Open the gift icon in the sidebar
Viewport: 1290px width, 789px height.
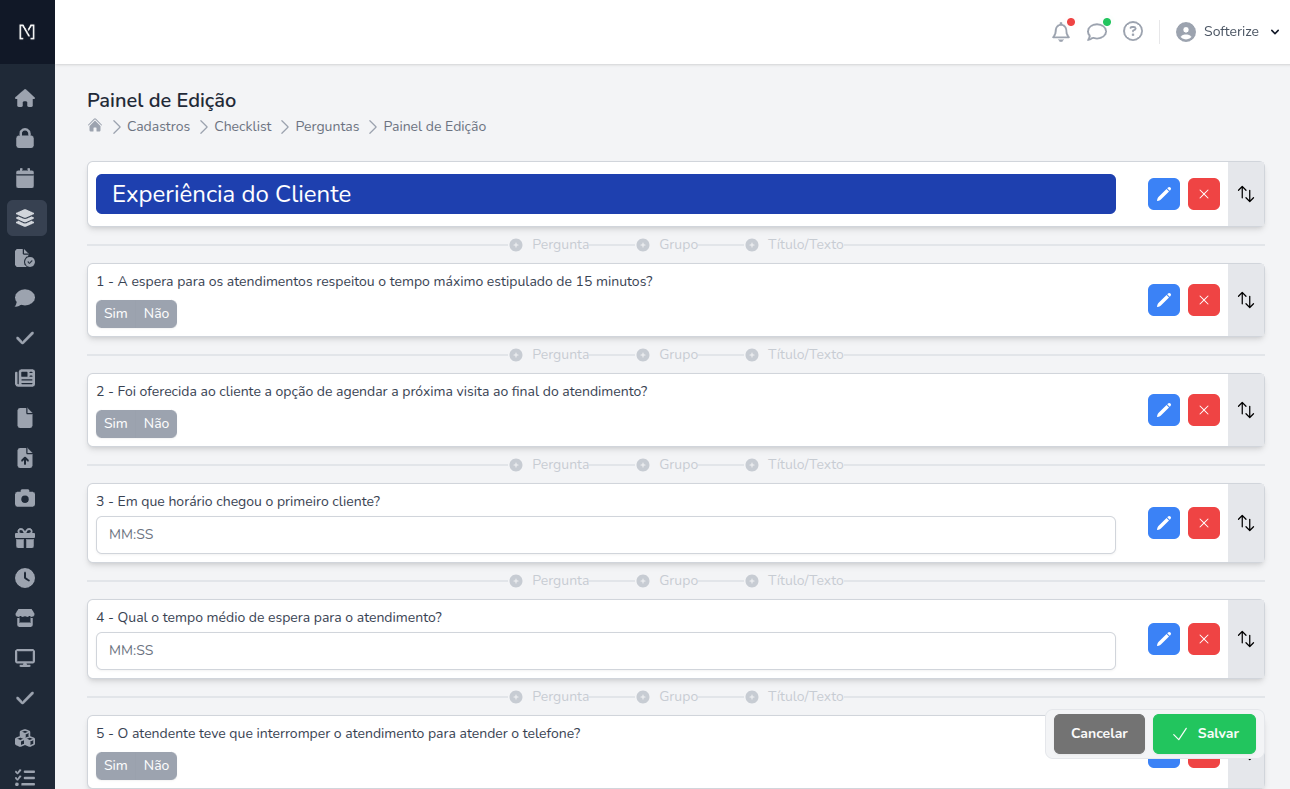[26, 538]
